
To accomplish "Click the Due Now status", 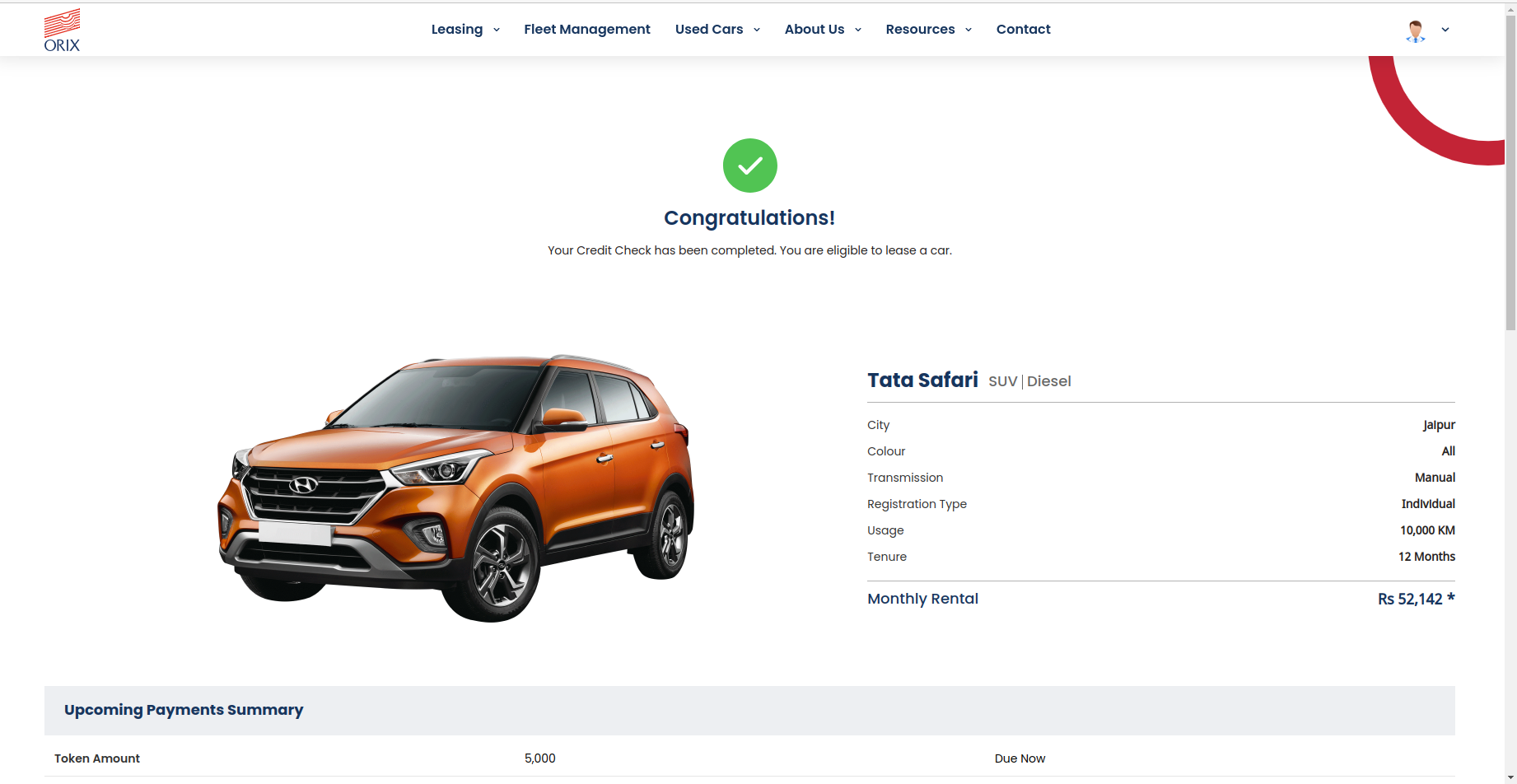I will click(1020, 758).
